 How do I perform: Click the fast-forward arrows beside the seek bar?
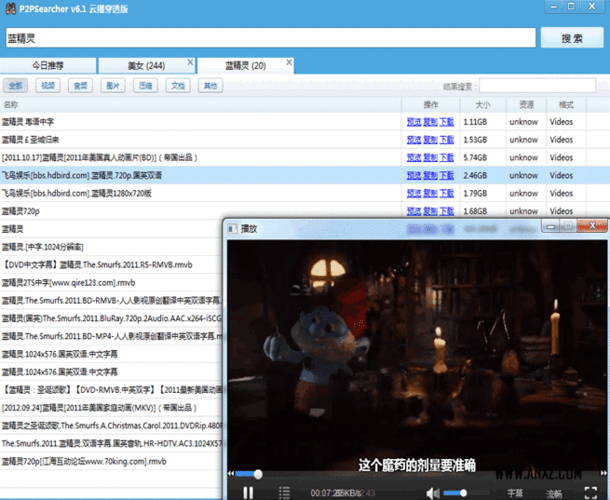603,473
